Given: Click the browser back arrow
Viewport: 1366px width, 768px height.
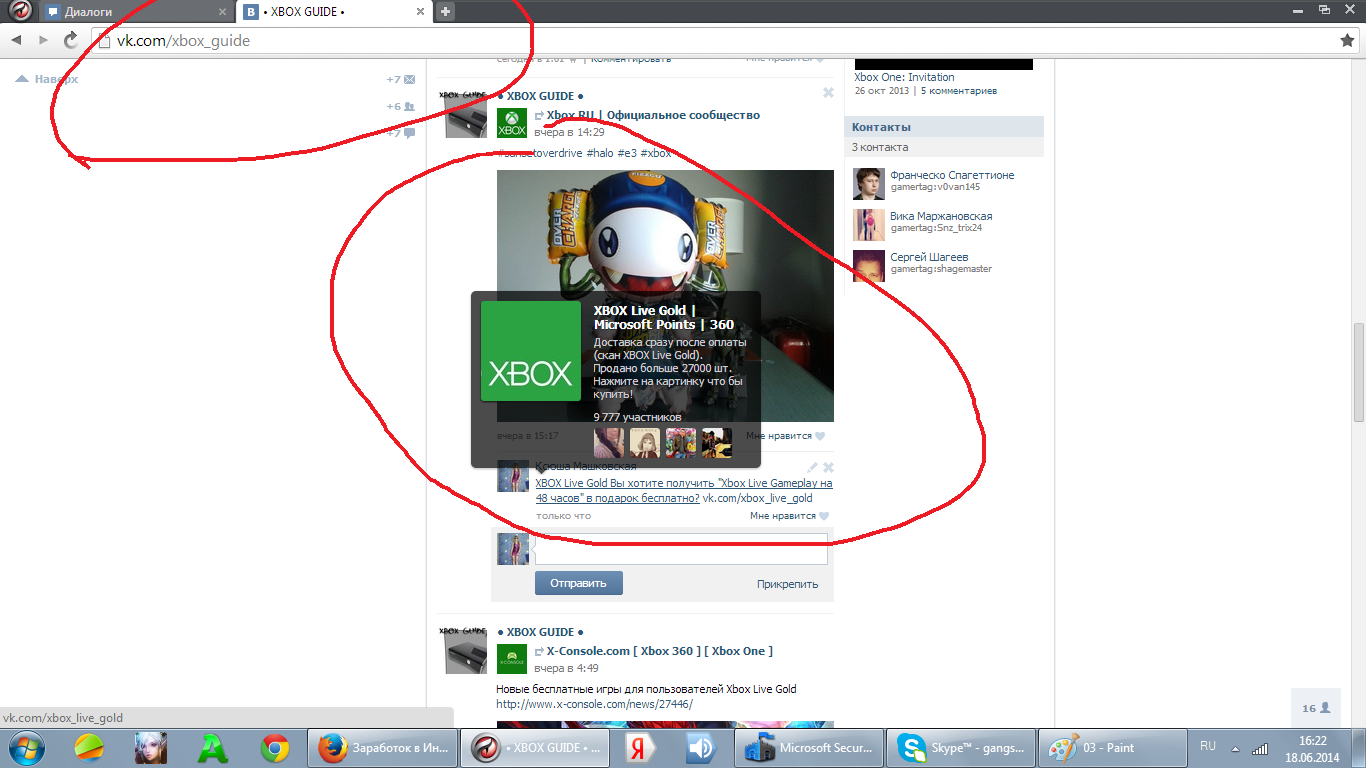Looking at the screenshot, I should (x=16, y=40).
